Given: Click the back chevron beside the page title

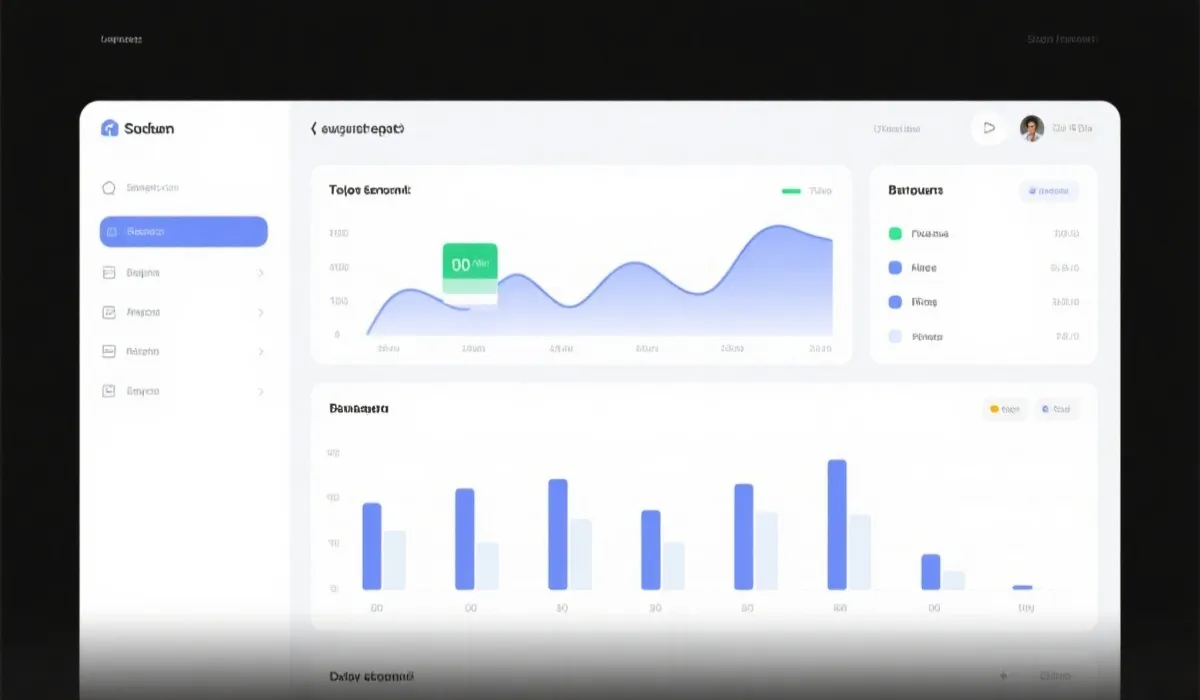Looking at the screenshot, I should tap(314, 129).
